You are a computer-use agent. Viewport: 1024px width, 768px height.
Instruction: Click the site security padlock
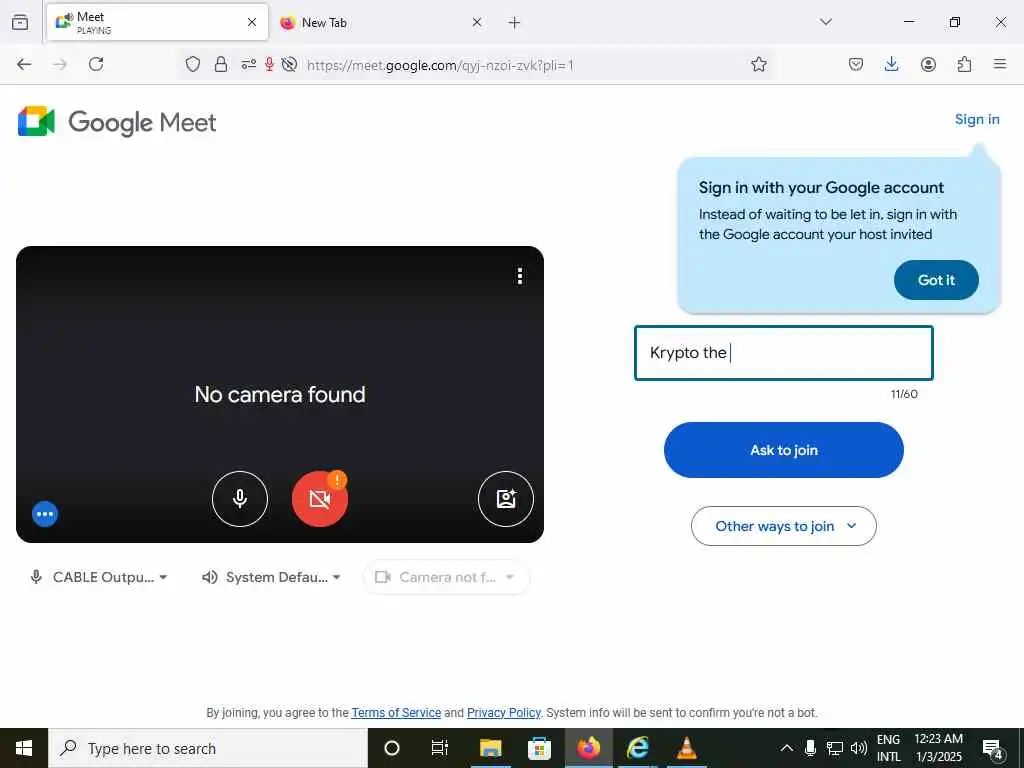[x=221, y=64]
